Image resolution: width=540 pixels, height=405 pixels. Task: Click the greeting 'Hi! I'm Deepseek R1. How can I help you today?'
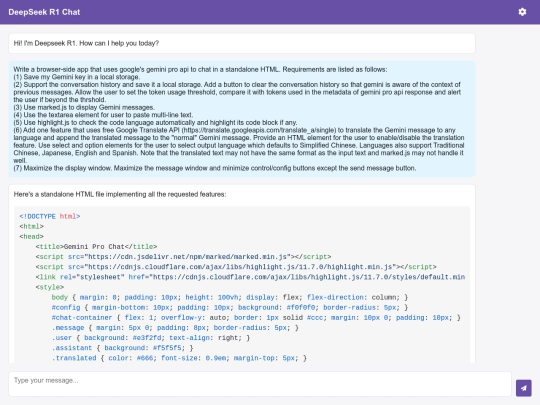[86, 43]
